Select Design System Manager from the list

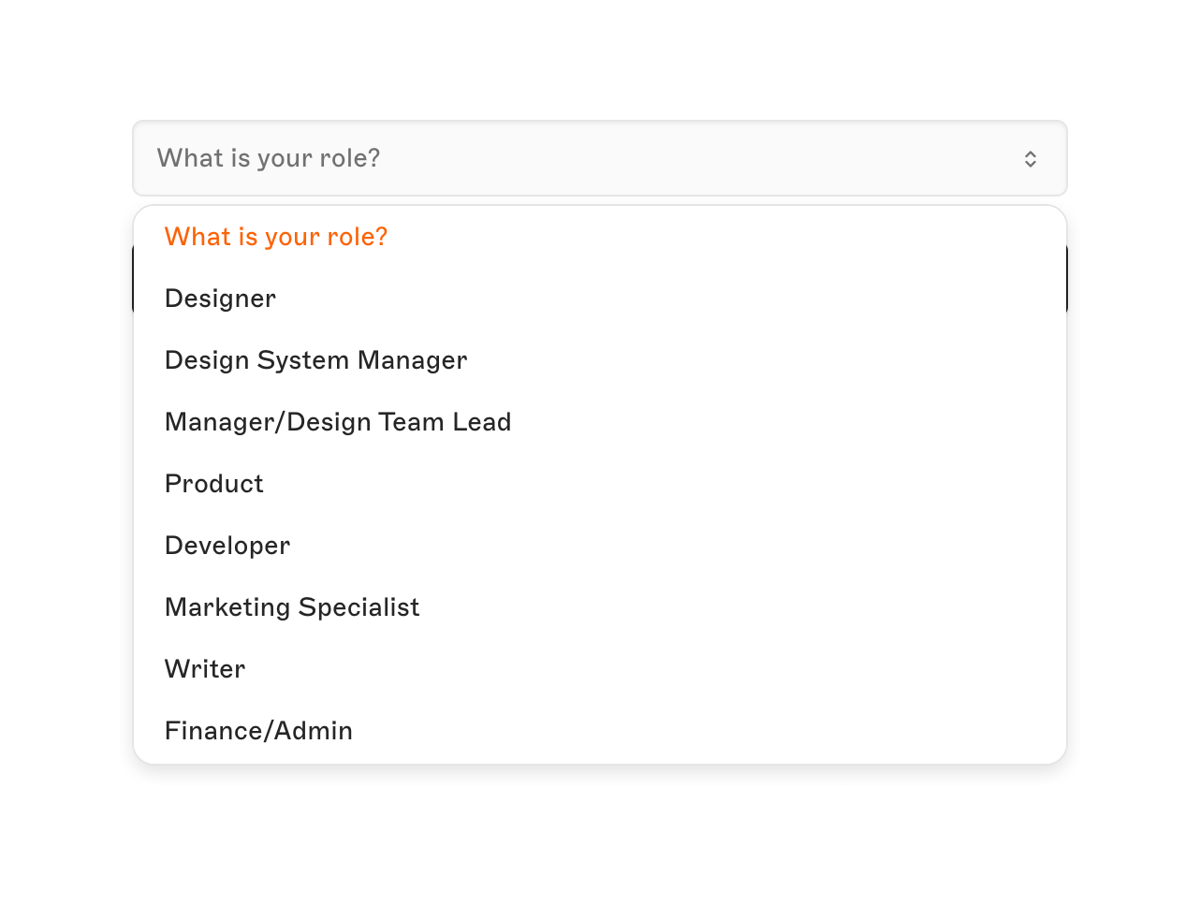tap(315, 360)
